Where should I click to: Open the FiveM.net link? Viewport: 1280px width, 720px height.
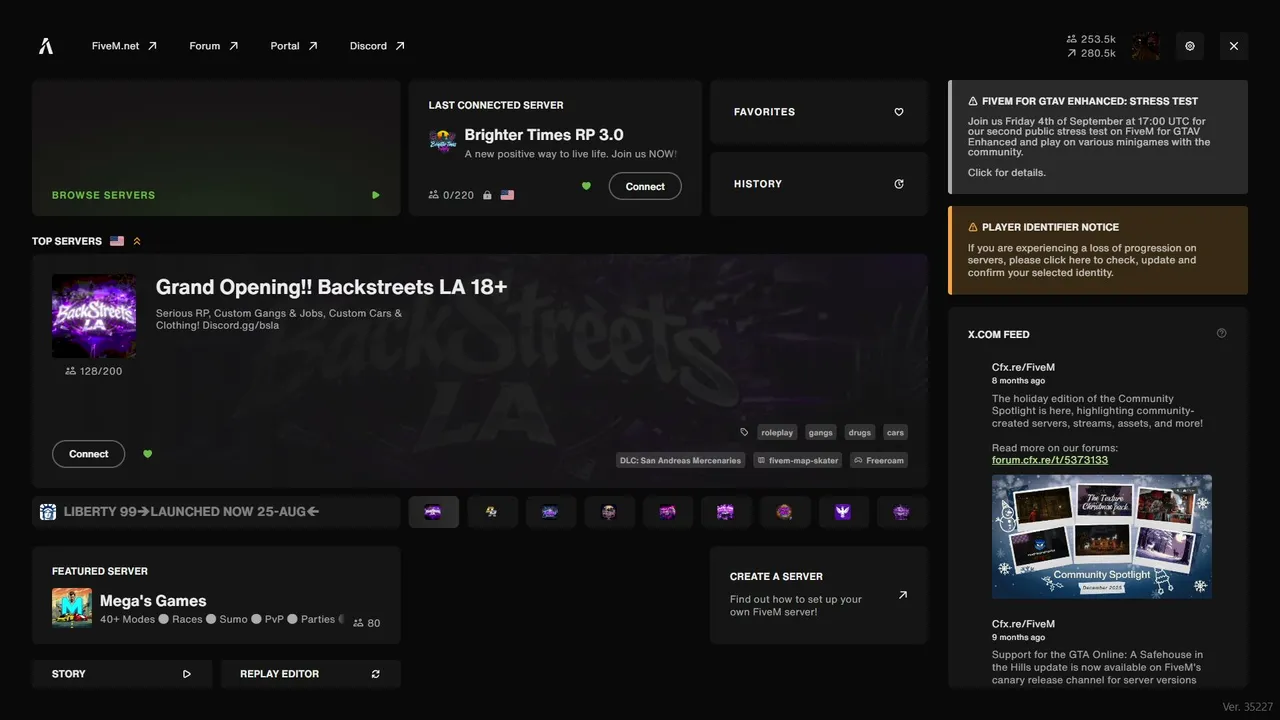[124, 46]
